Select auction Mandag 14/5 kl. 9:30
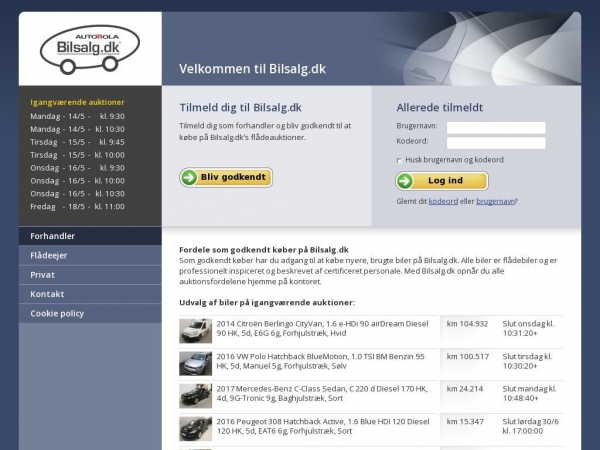Screen dimensions: 600x450 [77, 116]
